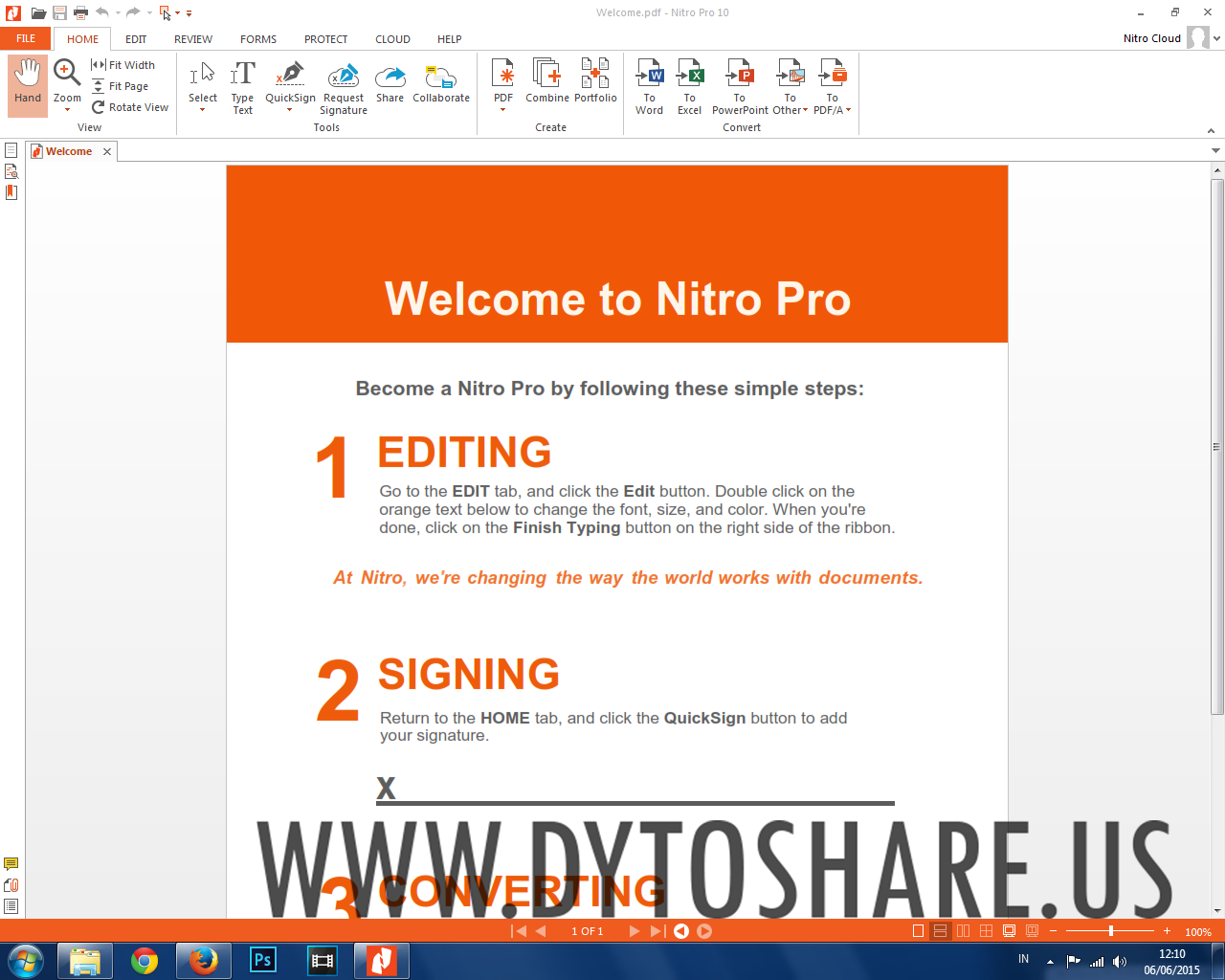Switch to the EDIT tab

(x=136, y=39)
